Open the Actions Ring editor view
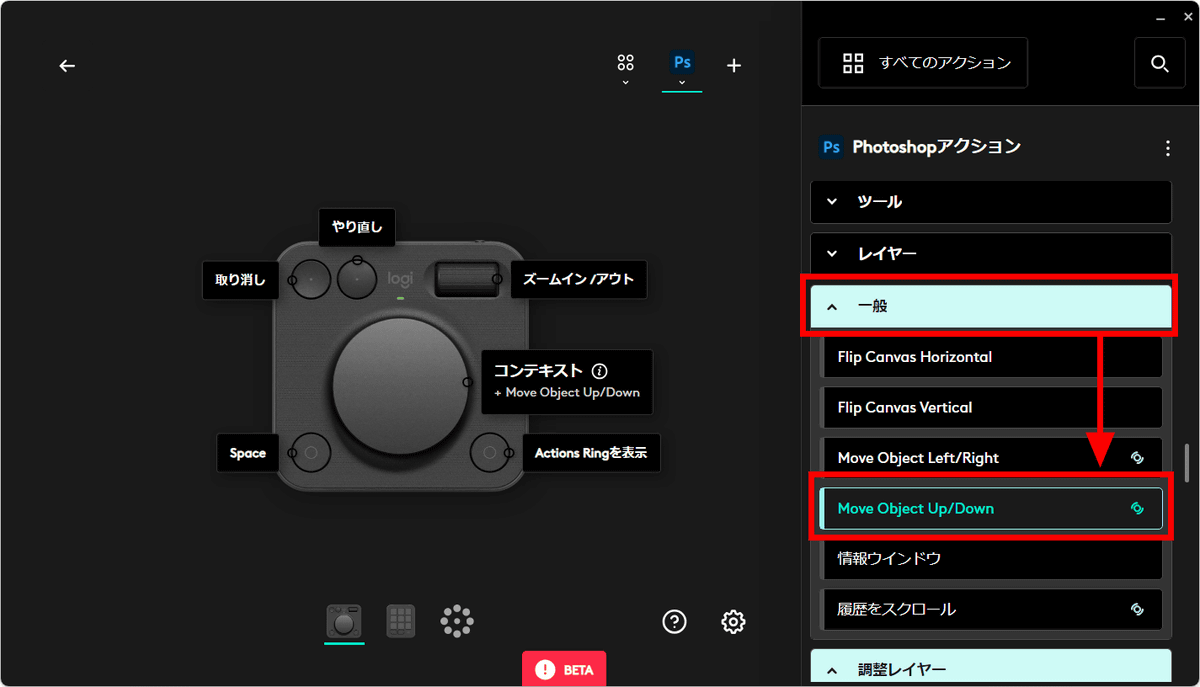1200x687 pixels. coord(457,620)
